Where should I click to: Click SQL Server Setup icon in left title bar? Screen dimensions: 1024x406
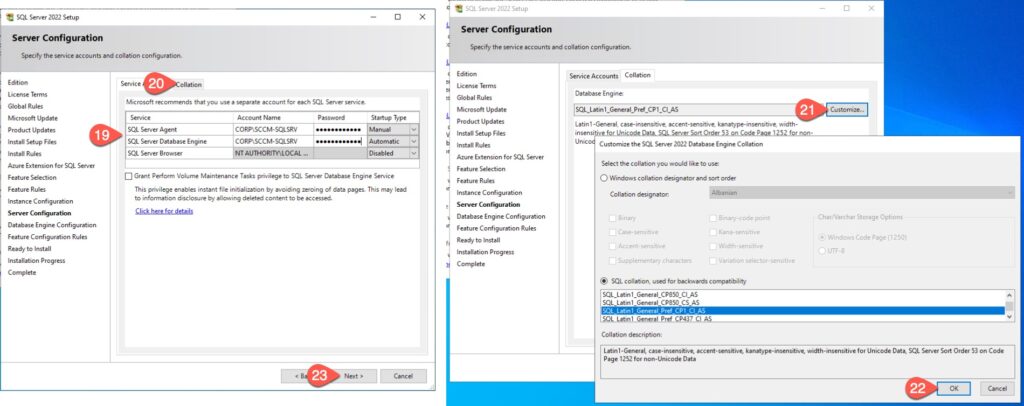(x=10, y=16)
